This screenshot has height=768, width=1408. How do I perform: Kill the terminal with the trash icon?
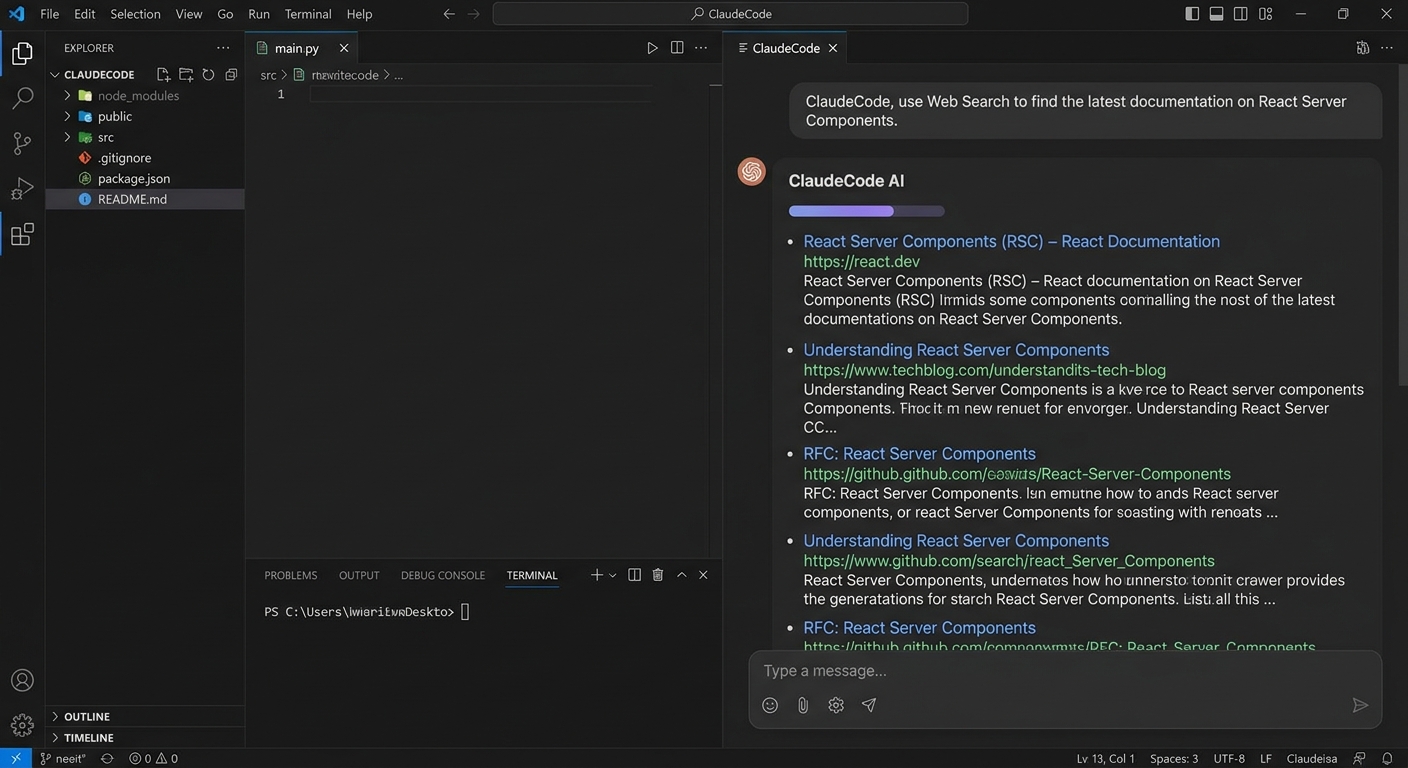click(658, 575)
